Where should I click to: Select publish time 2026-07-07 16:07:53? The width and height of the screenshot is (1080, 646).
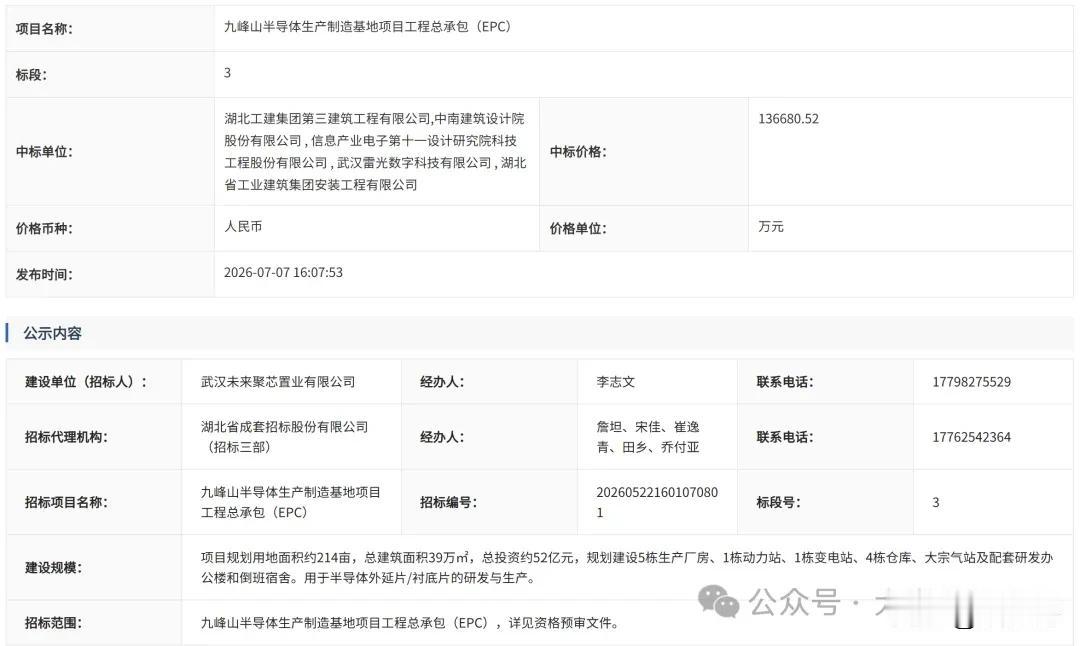pos(283,273)
